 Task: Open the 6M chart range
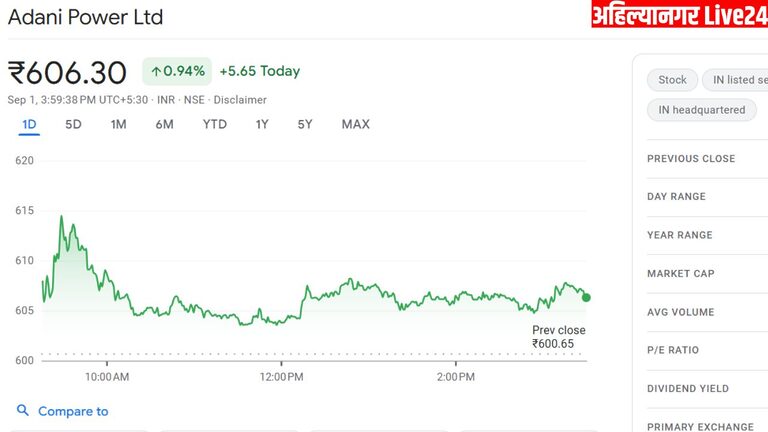pyautogui.click(x=164, y=124)
